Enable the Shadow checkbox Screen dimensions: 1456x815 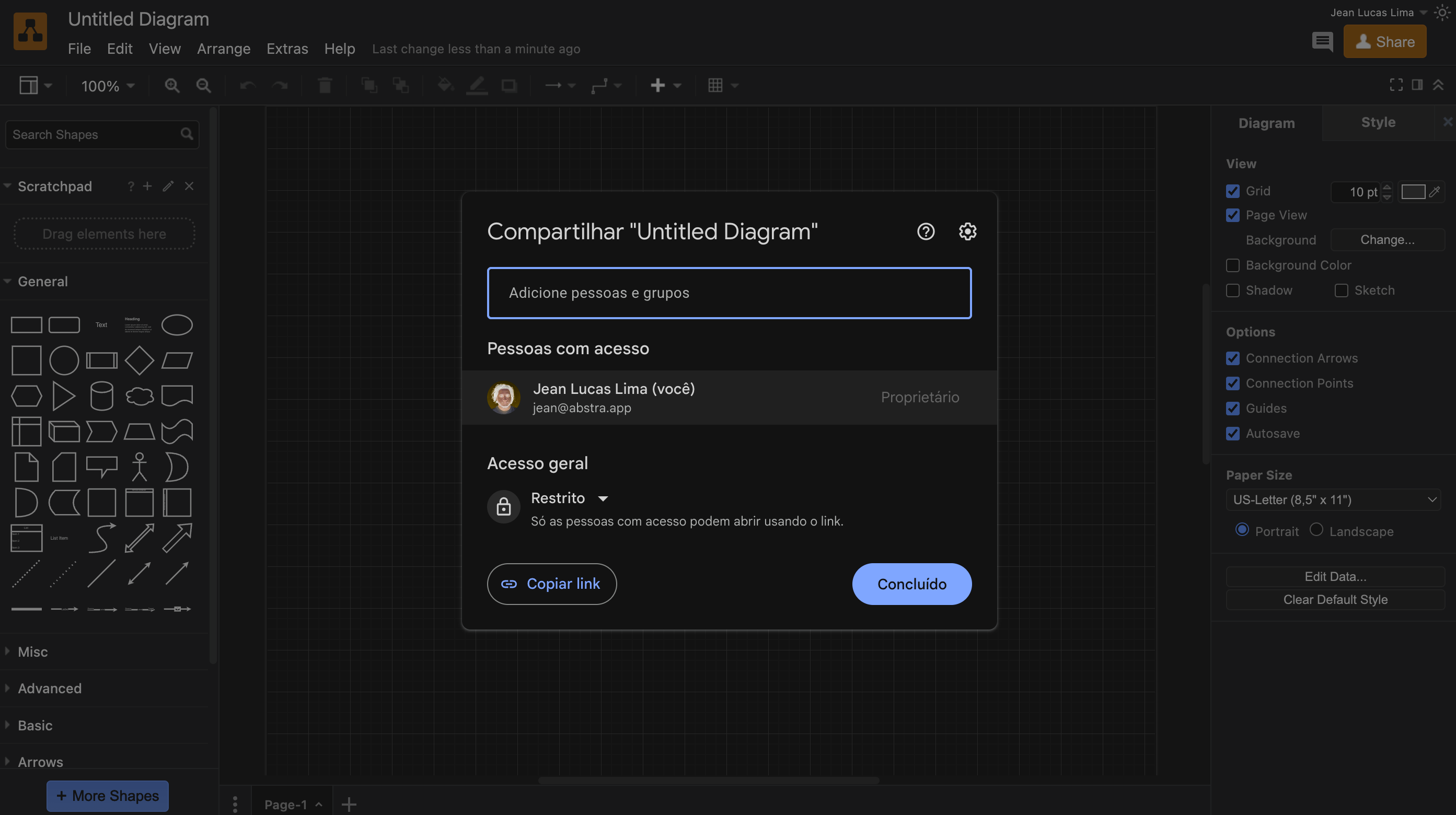coord(1232,290)
